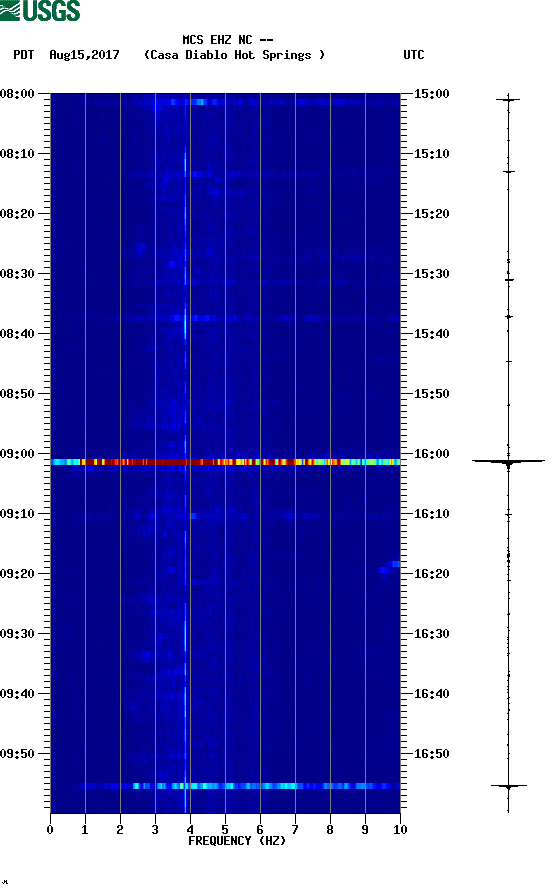The image size is (552, 893).
Task: Click the 'UTC' timezone label
Action: click(x=414, y=55)
